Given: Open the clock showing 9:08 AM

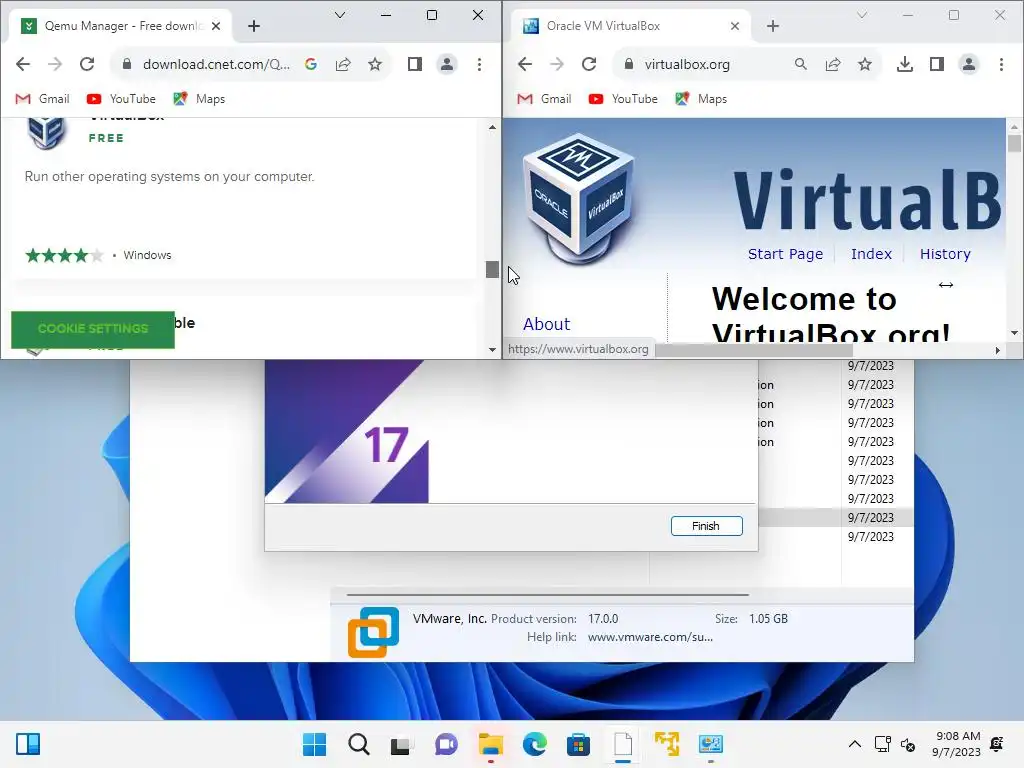Looking at the screenshot, I should tap(957, 744).
